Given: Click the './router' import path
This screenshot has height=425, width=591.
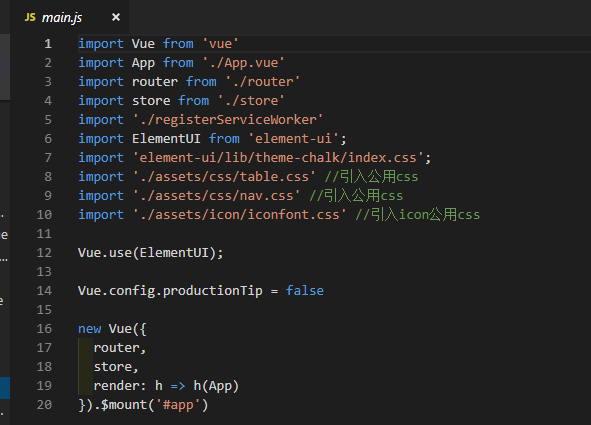Looking at the screenshot, I should pos(263,82).
